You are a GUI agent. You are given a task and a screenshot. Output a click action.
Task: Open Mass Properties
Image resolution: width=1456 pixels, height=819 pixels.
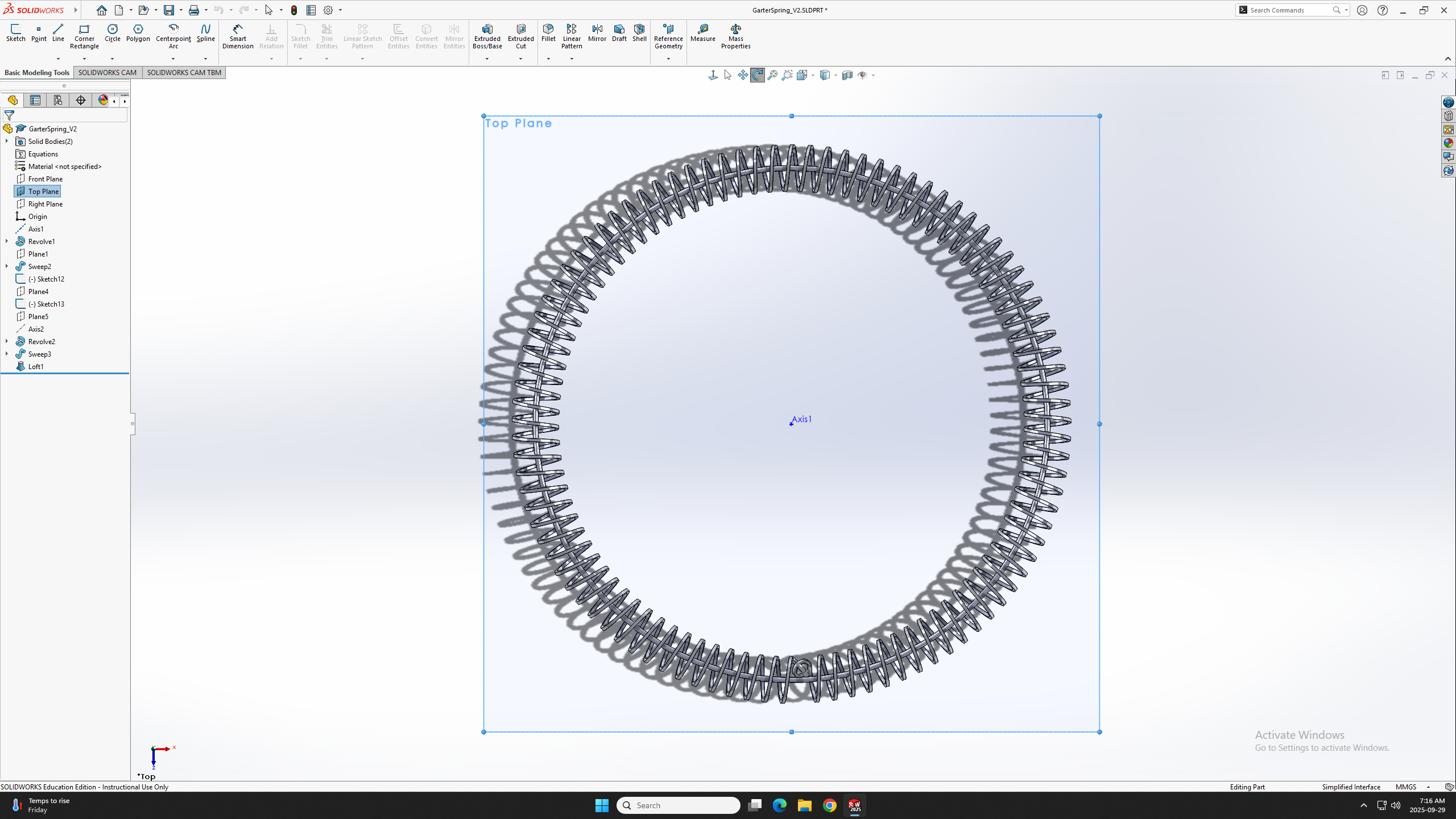tap(736, 37)
